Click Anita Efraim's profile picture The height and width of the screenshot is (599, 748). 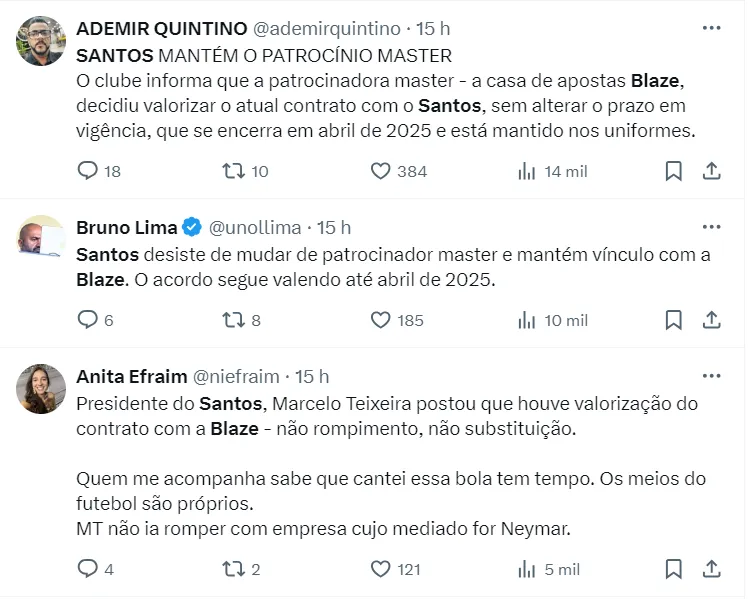pos(41,389)
